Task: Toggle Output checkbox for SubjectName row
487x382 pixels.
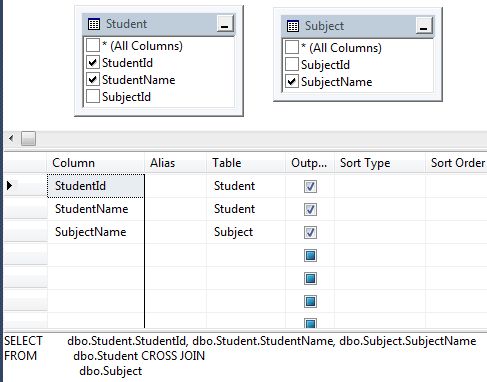Action: (310, 232)
